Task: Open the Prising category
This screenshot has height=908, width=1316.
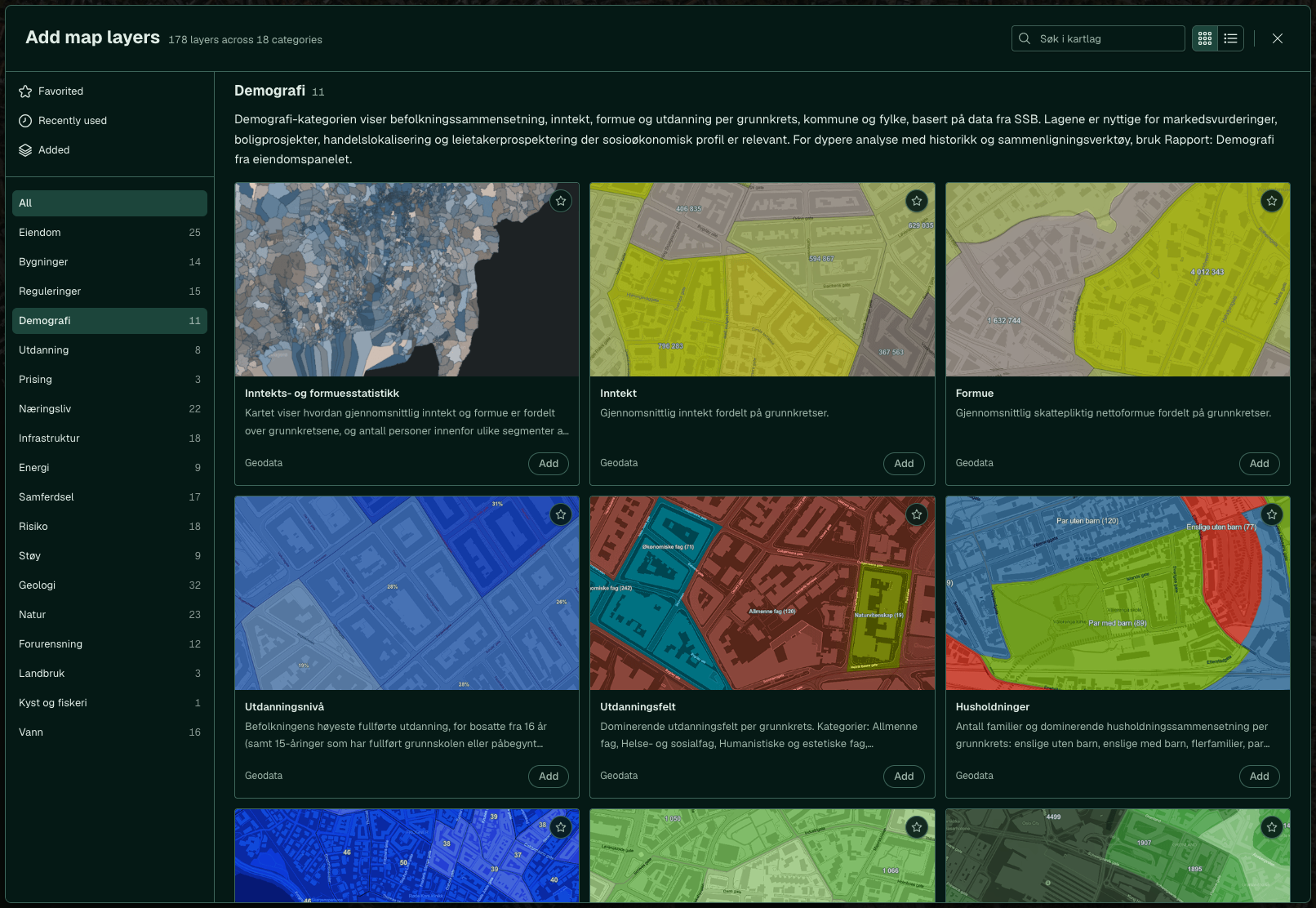Action: click(x=109, y=380)
